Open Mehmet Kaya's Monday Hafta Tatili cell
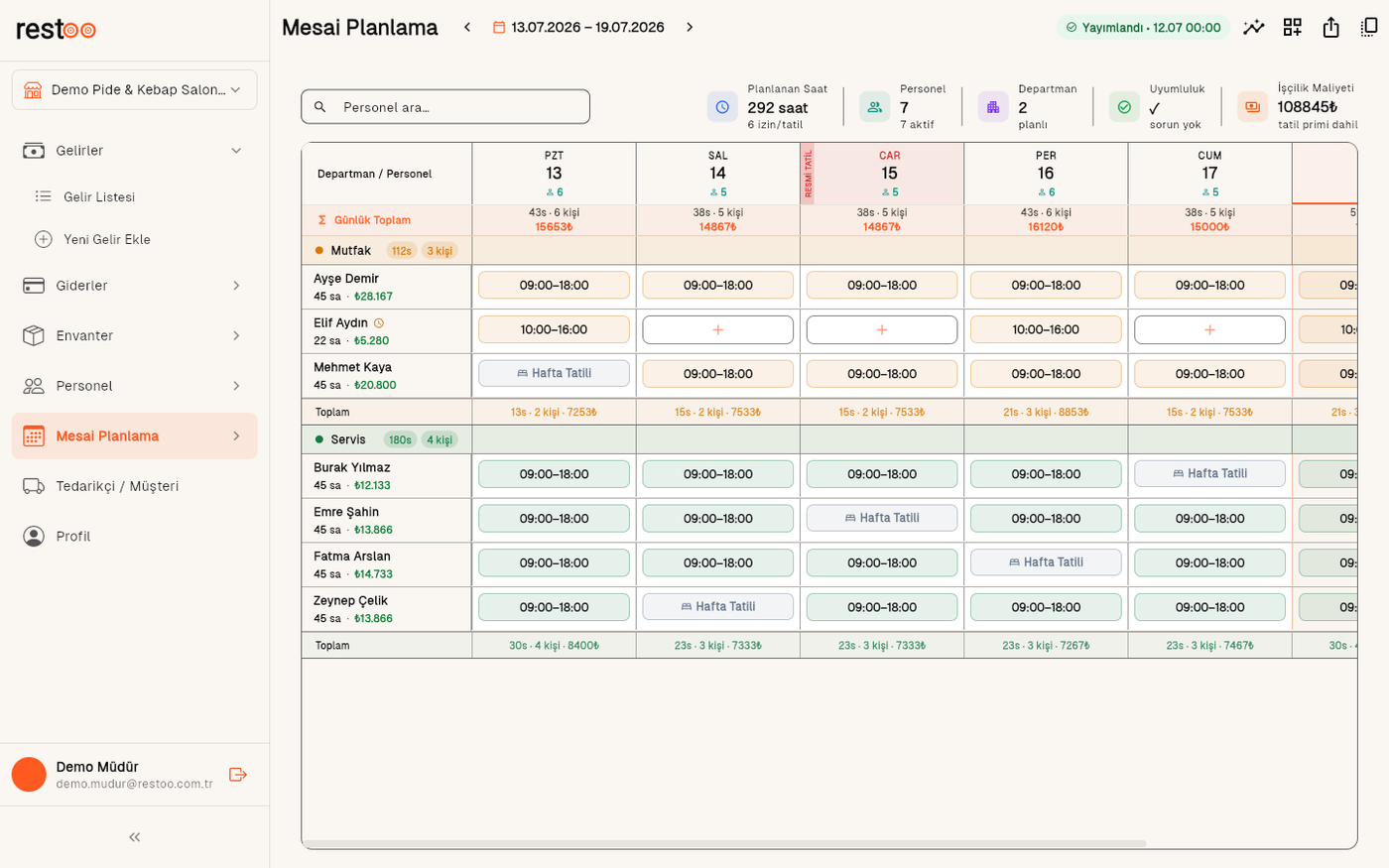The image size is (1389, 868). [554, 373]
